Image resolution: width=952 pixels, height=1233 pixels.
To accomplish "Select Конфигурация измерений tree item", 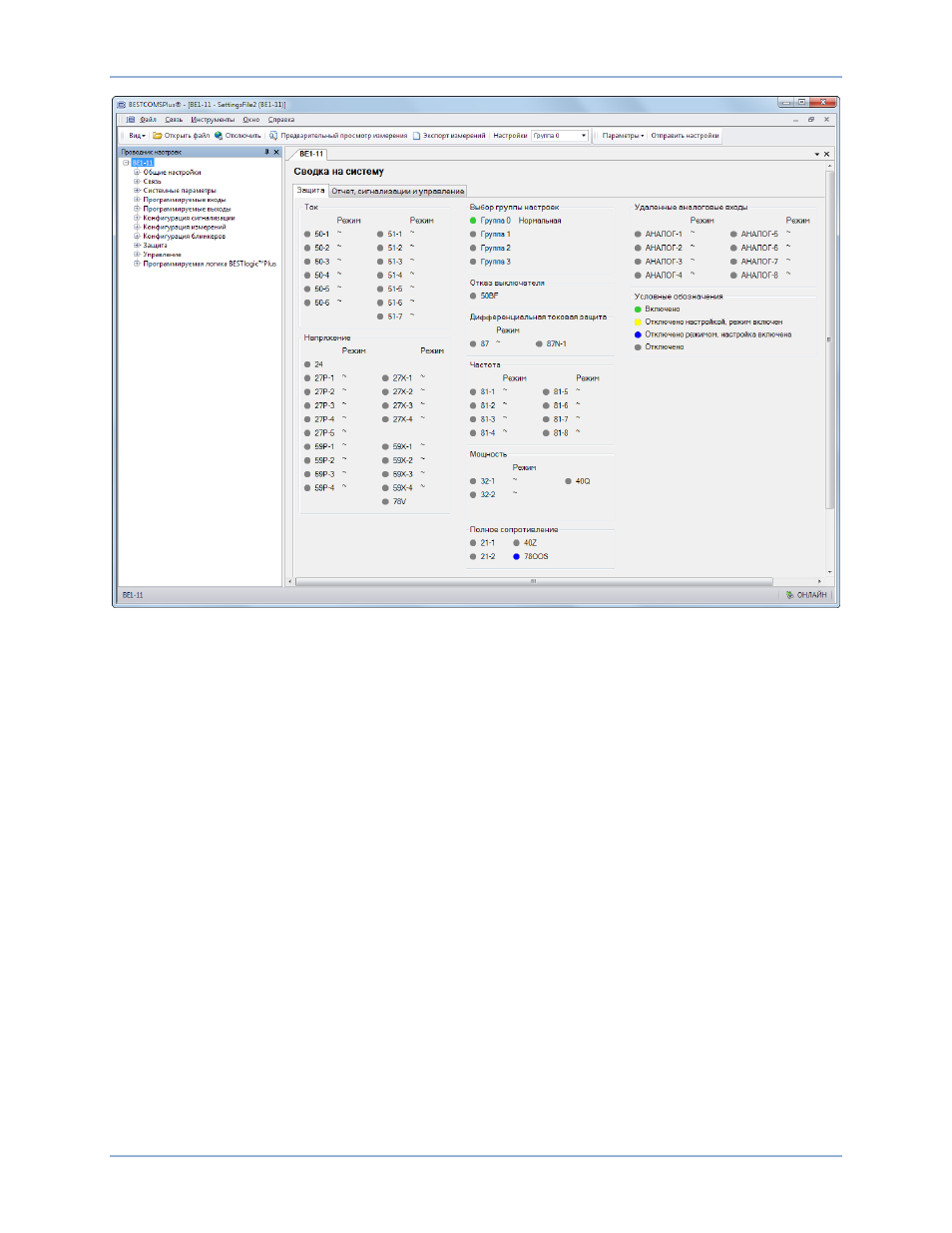I will (x=185, y=227).
